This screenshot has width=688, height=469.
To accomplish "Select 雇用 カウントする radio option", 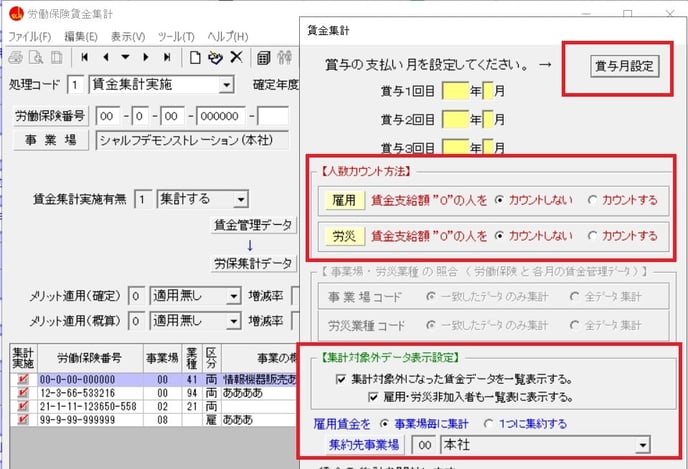I will 592,200.
